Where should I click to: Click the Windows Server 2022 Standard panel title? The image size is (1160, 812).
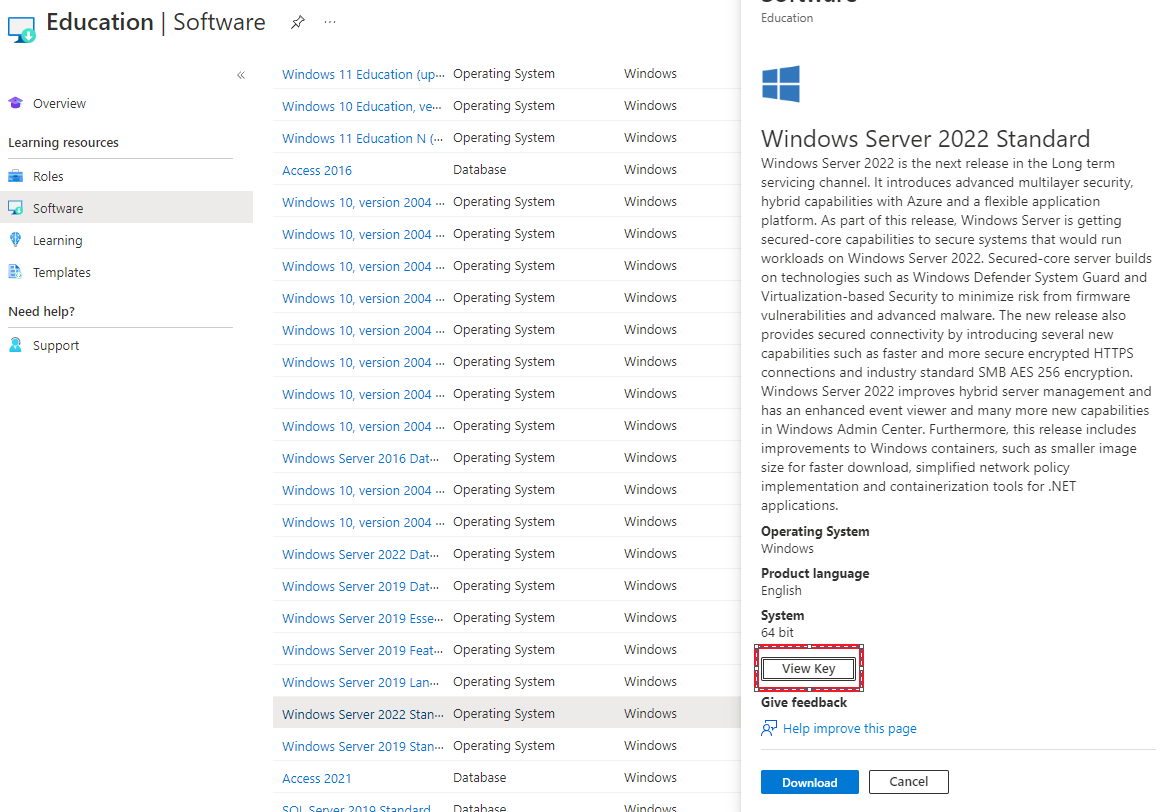coord(925,138)
